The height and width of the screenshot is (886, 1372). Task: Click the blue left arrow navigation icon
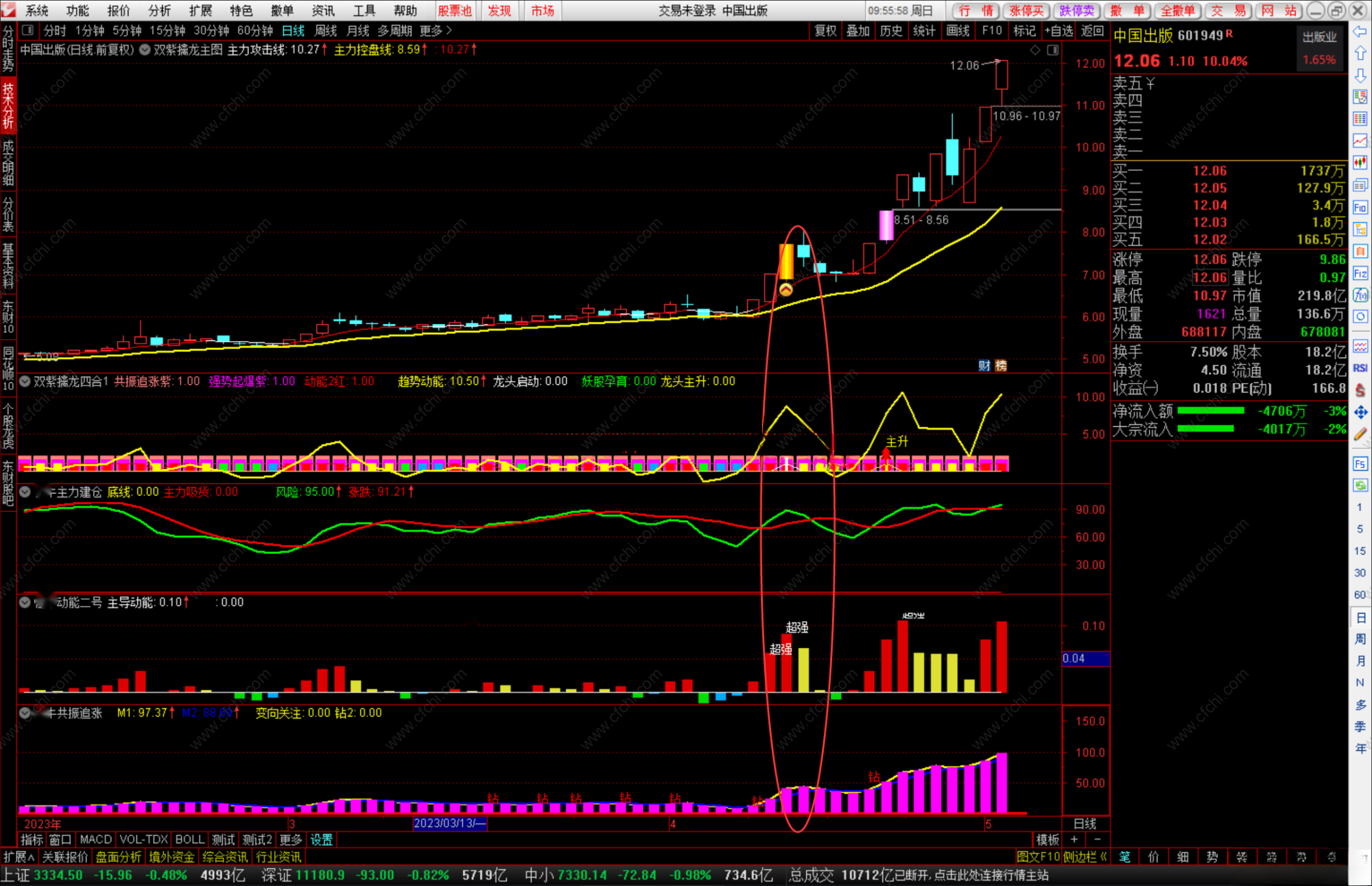1360,32
